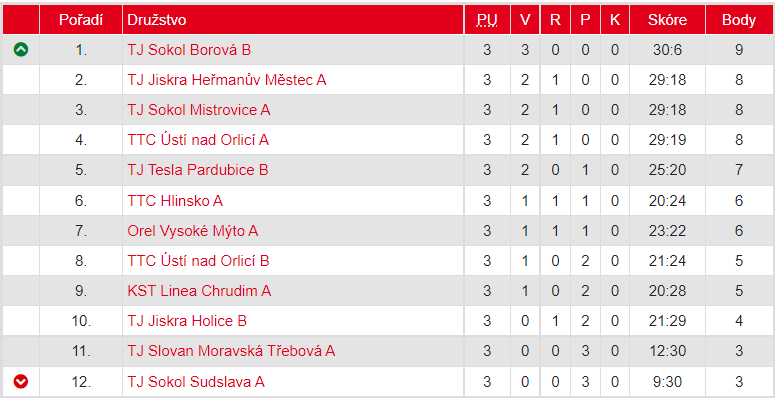Select TJ Slovan Moravská Třebová A
The height and width of the screenshot is (399, 776).
pos(231,351)
